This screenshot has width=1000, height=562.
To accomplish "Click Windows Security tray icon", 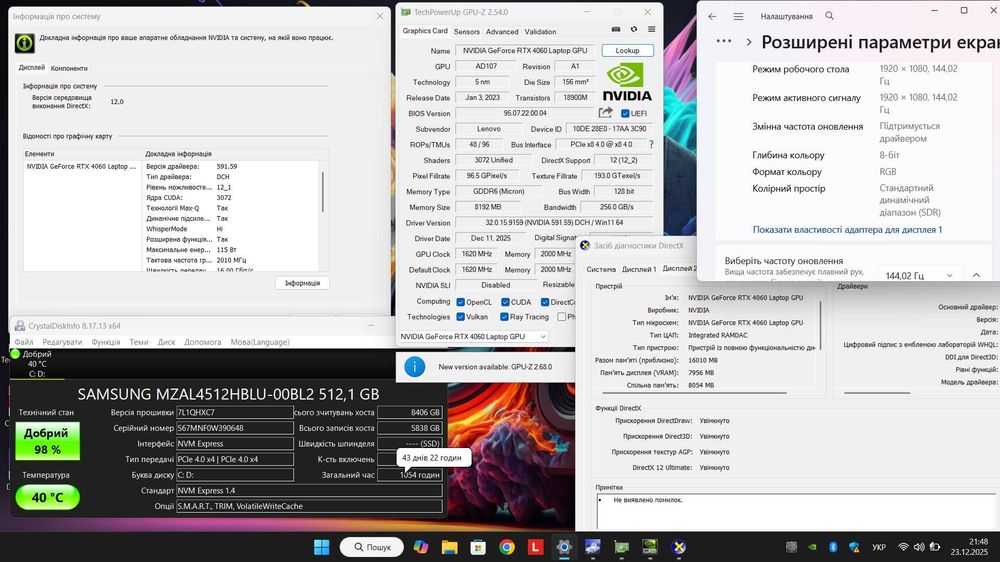I will pyautogui.click(x=855, y=547).
